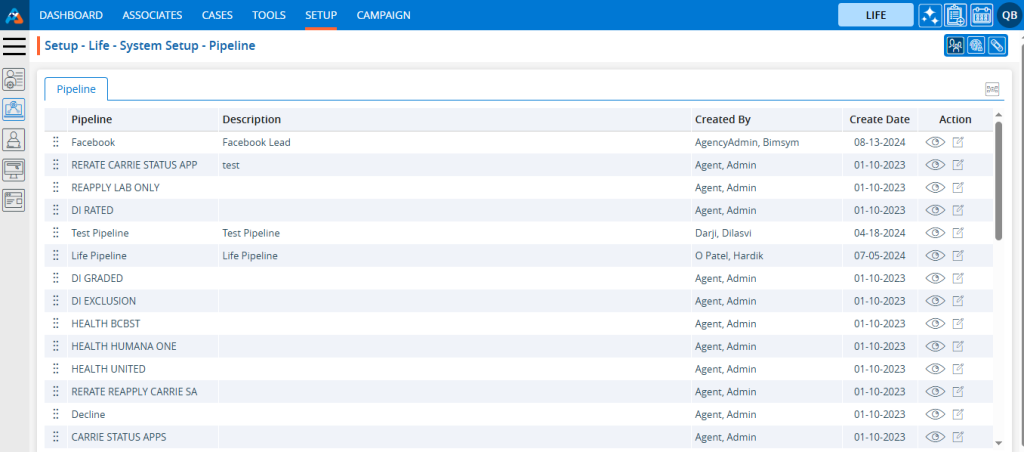Screen dimensions: 1024x452
Task: Click the sparkle AI assistant icon
Action: click(x=929, y=15)
